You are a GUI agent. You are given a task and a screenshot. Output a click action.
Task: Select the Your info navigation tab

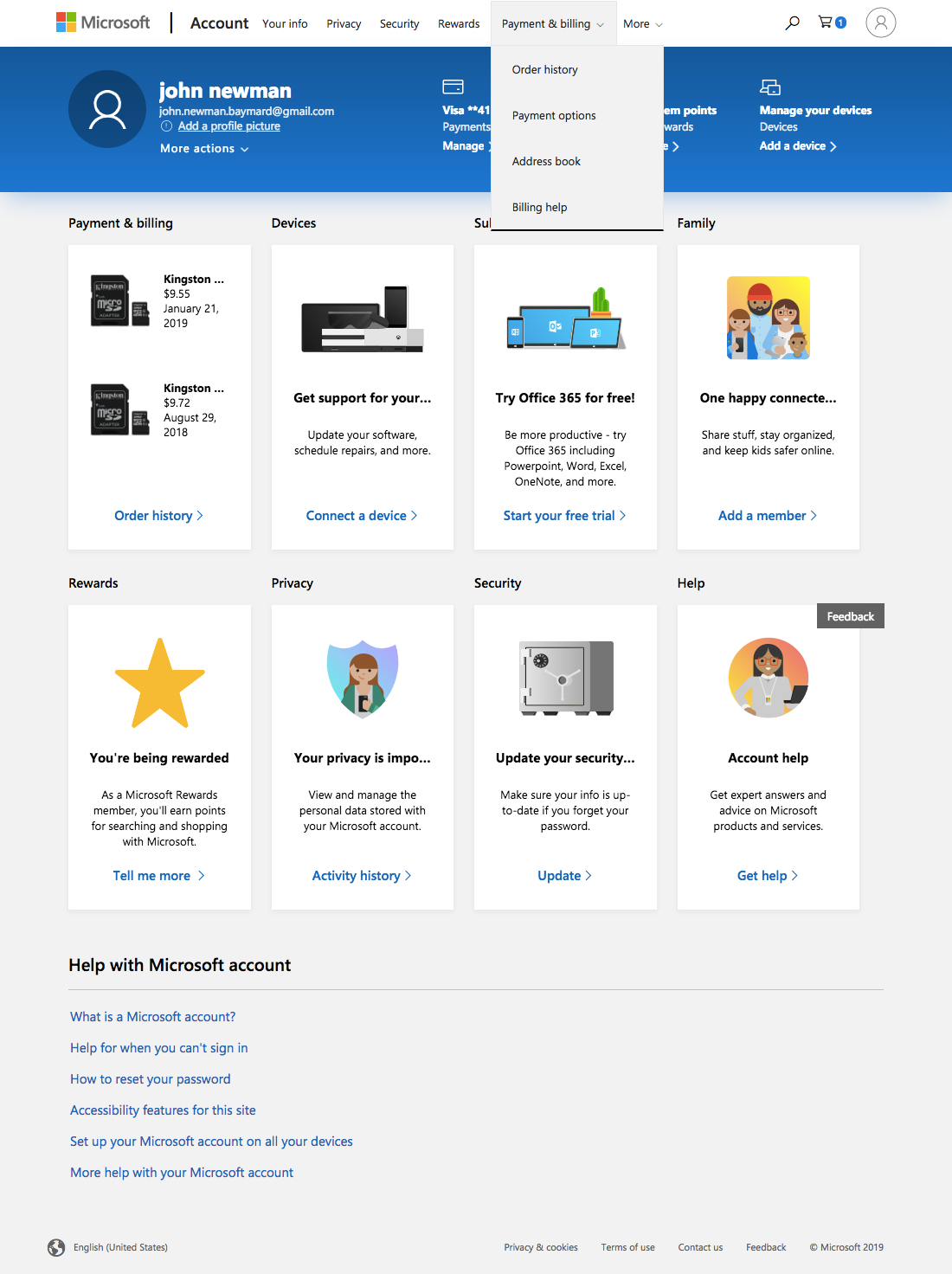tap(285, 23)
